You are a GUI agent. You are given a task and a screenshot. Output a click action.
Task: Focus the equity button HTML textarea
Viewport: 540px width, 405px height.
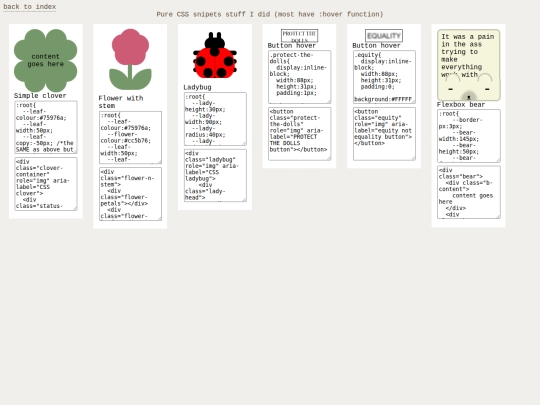tap(384, 134)
